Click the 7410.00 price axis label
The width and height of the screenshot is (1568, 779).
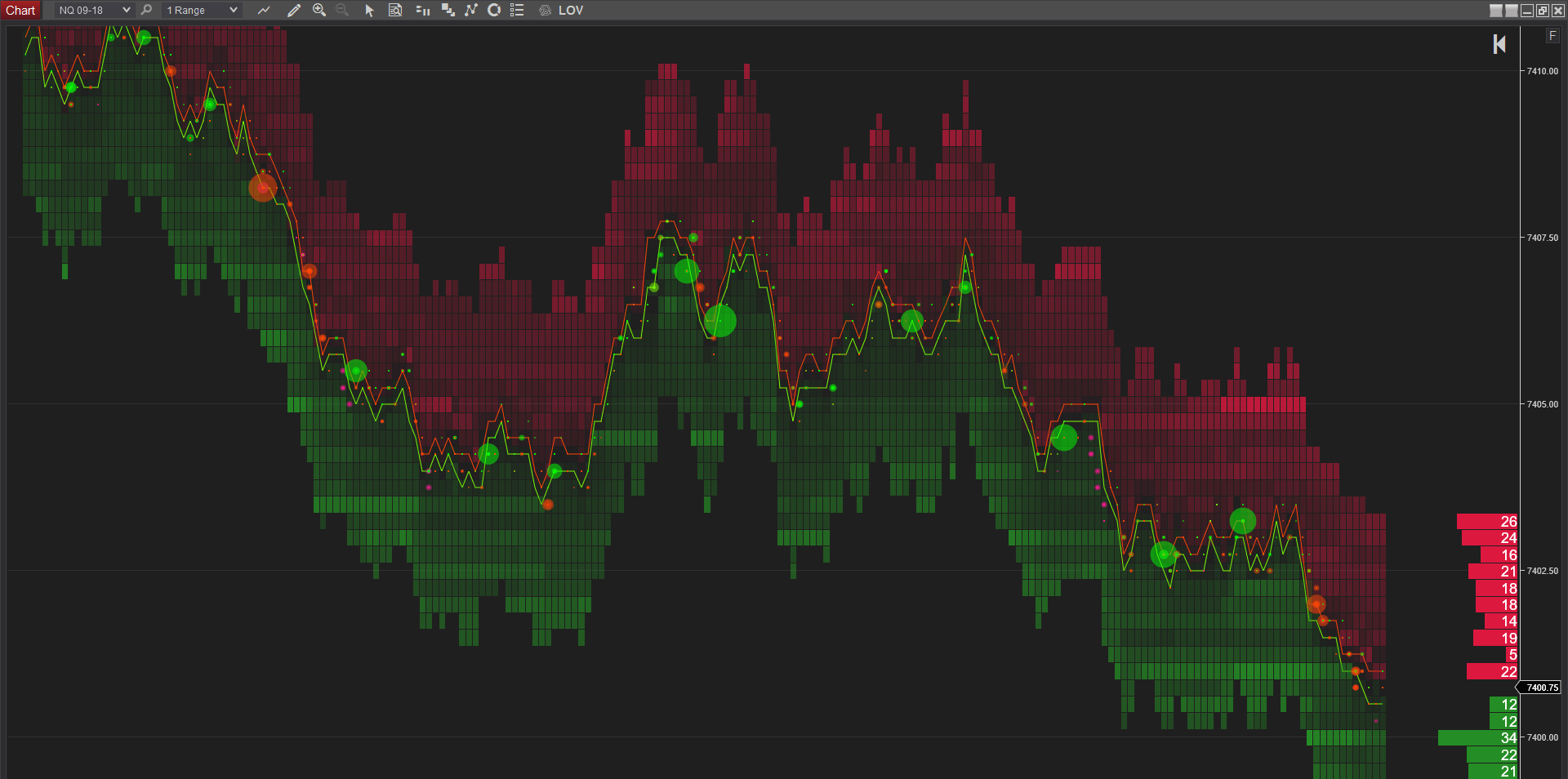[1543, 71]
